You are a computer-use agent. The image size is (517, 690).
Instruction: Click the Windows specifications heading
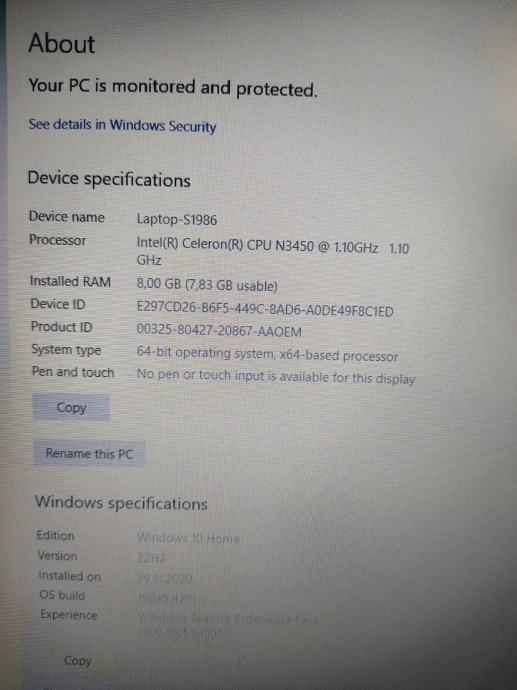[121, 503]
